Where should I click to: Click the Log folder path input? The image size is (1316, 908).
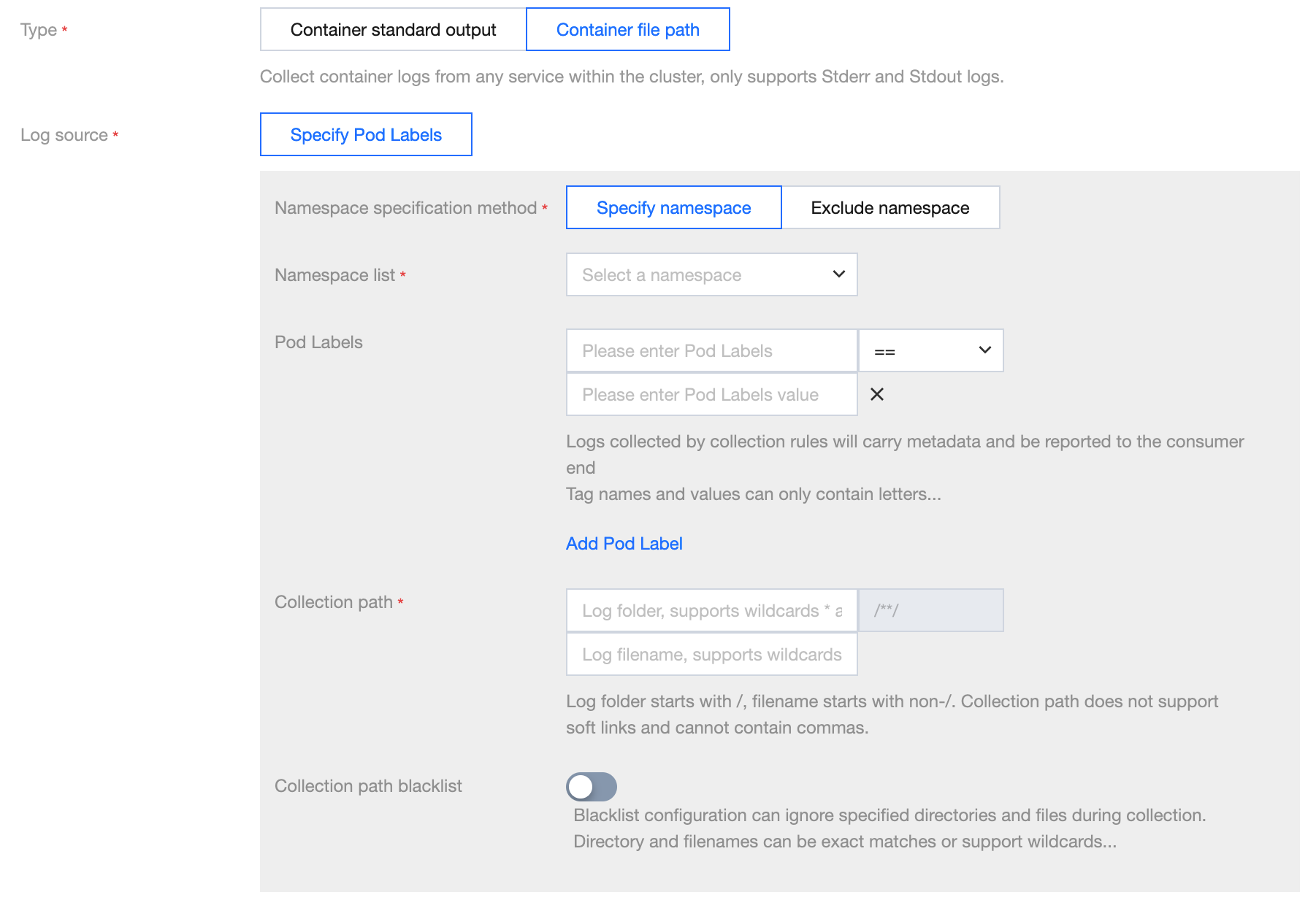[711, 611]
